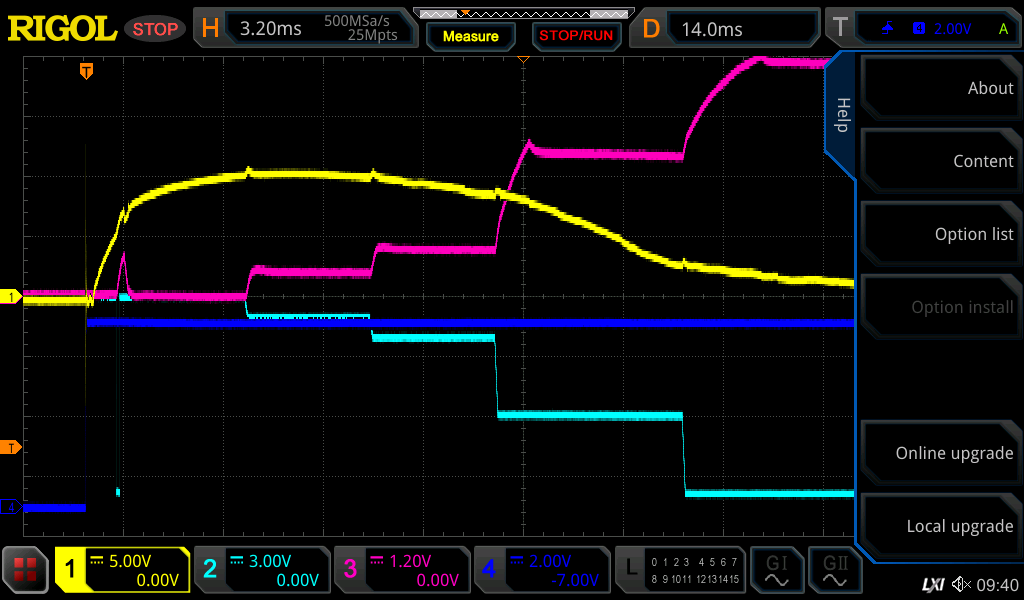Toggle channel 1 yellow 5.00V label
This screenshot has height=600, width=1024.
122,570
